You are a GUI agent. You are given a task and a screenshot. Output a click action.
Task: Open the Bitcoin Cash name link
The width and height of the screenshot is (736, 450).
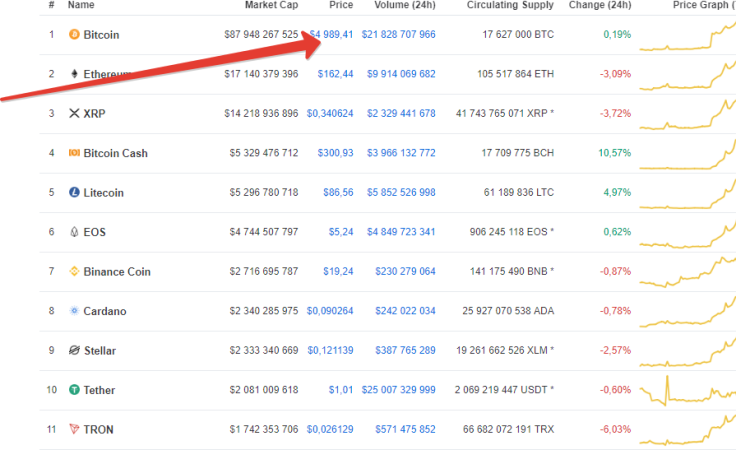click(115, 153)
